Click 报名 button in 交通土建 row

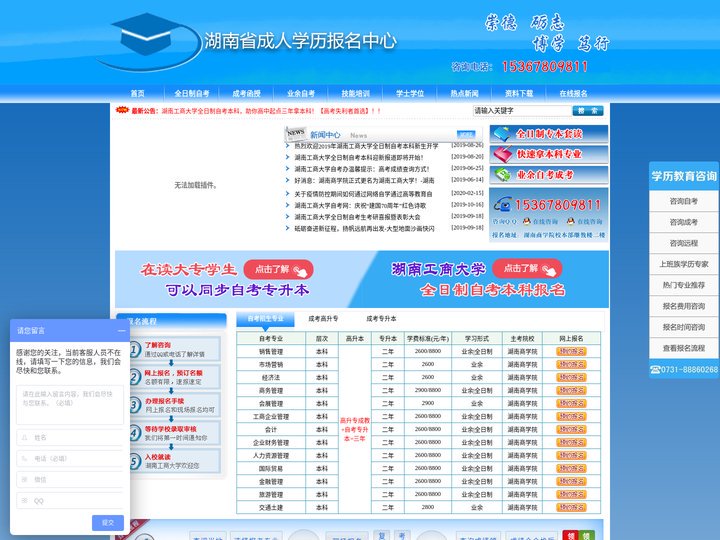tap(571, 507)
